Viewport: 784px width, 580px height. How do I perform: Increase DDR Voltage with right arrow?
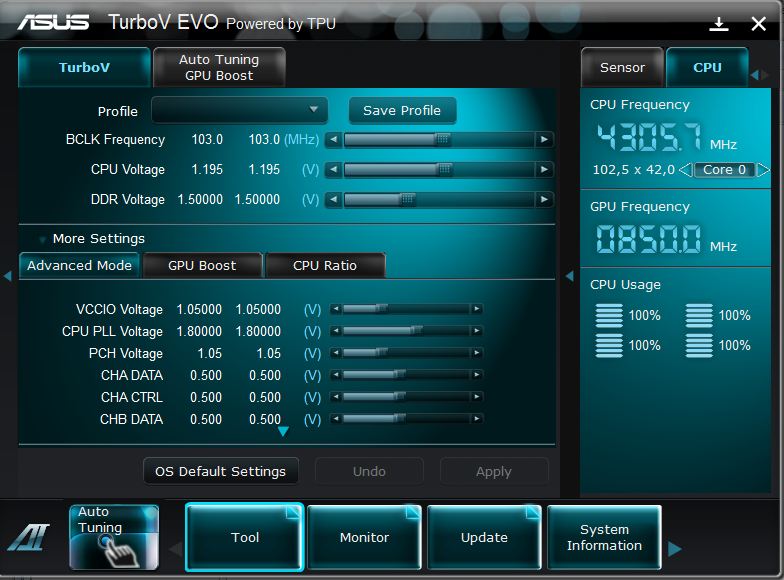pos(544,200)
